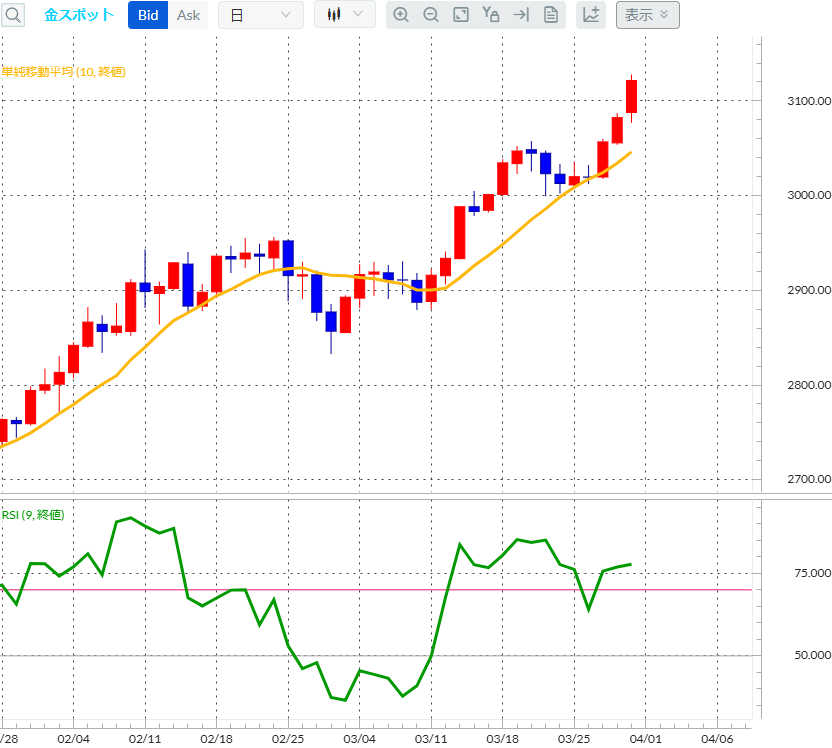Jump to the latest candle
The height and width of the screenshot is (748, 832).
point(521,15)
